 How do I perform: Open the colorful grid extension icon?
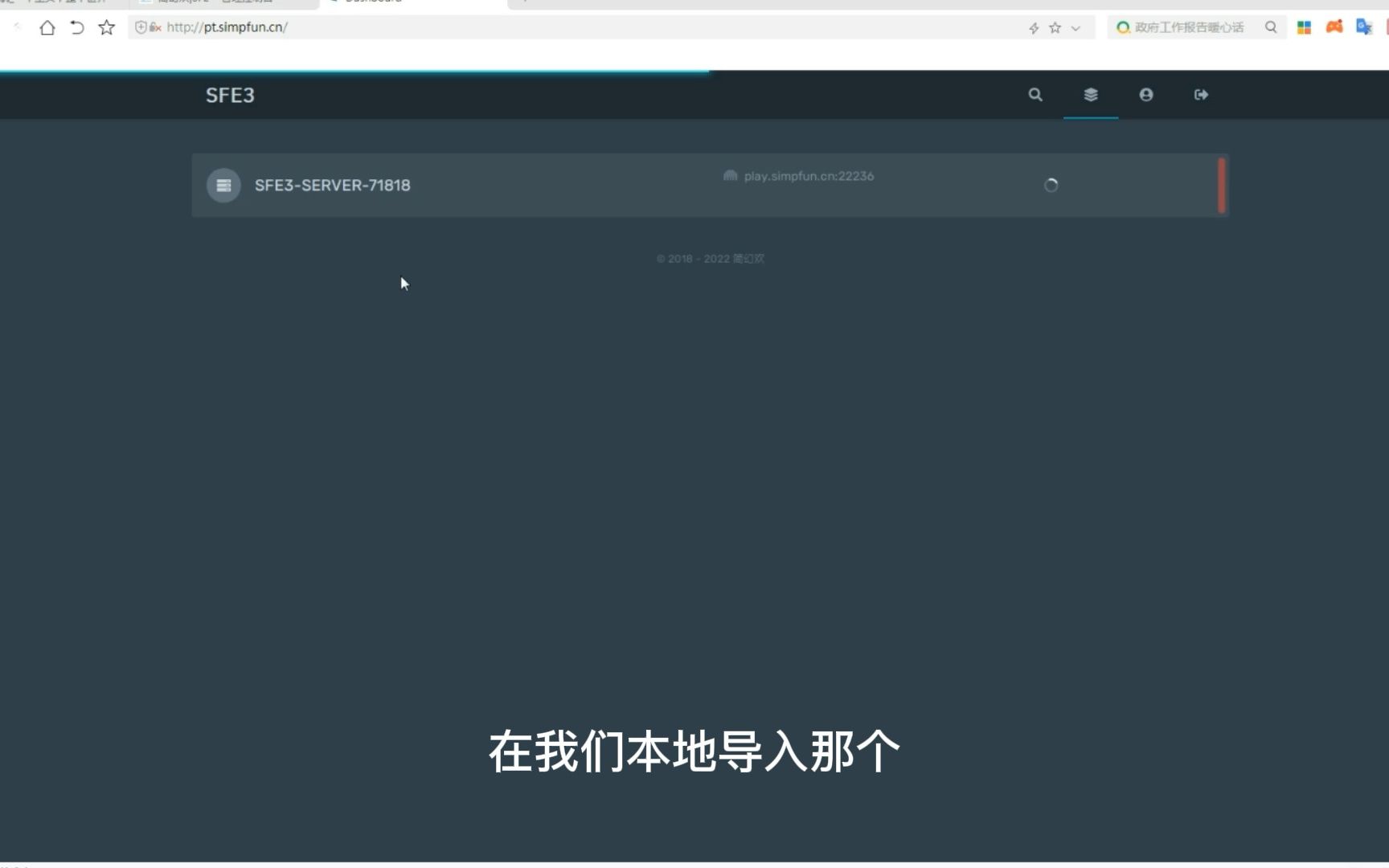pos(1304,27)
